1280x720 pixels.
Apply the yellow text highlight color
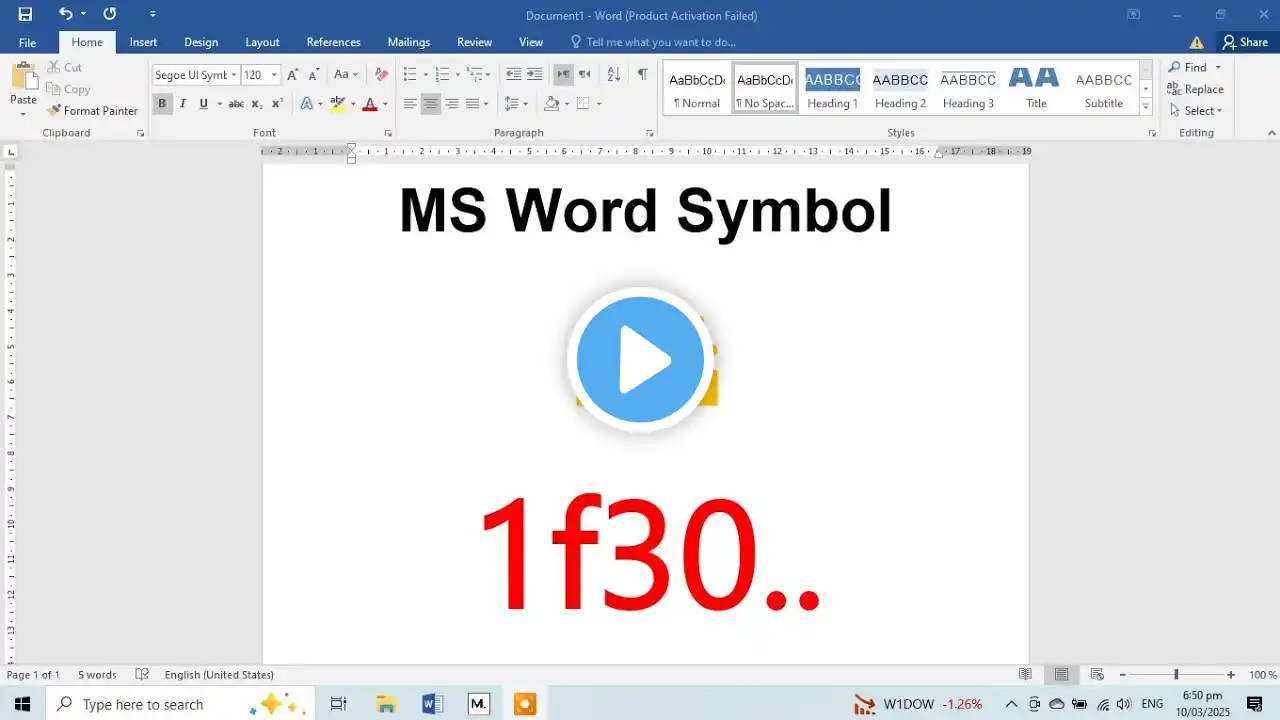coord(337,104)
